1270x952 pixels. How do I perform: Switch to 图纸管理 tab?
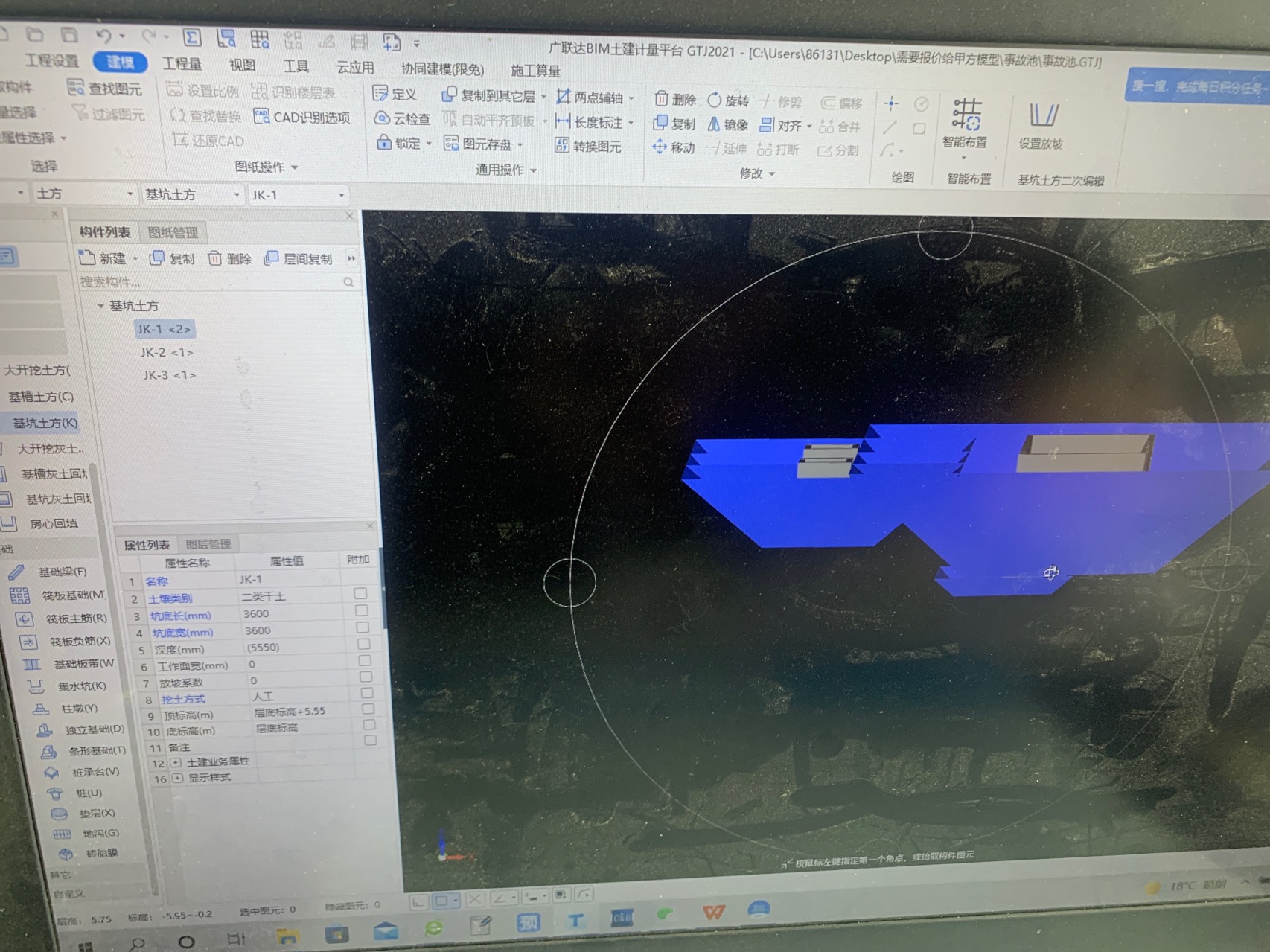173,232
